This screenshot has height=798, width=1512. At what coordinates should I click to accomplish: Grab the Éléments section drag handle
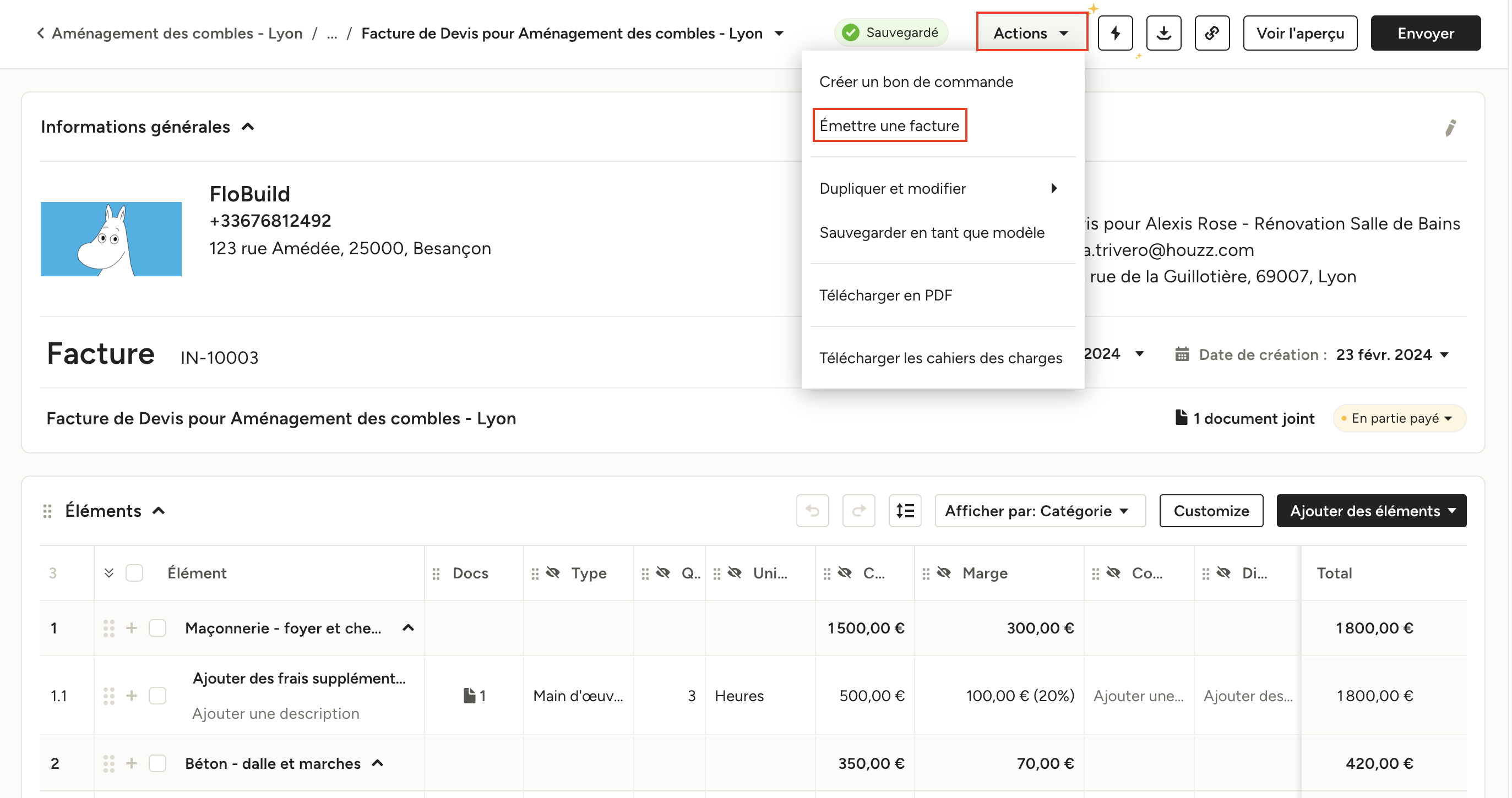pos(47,511)
